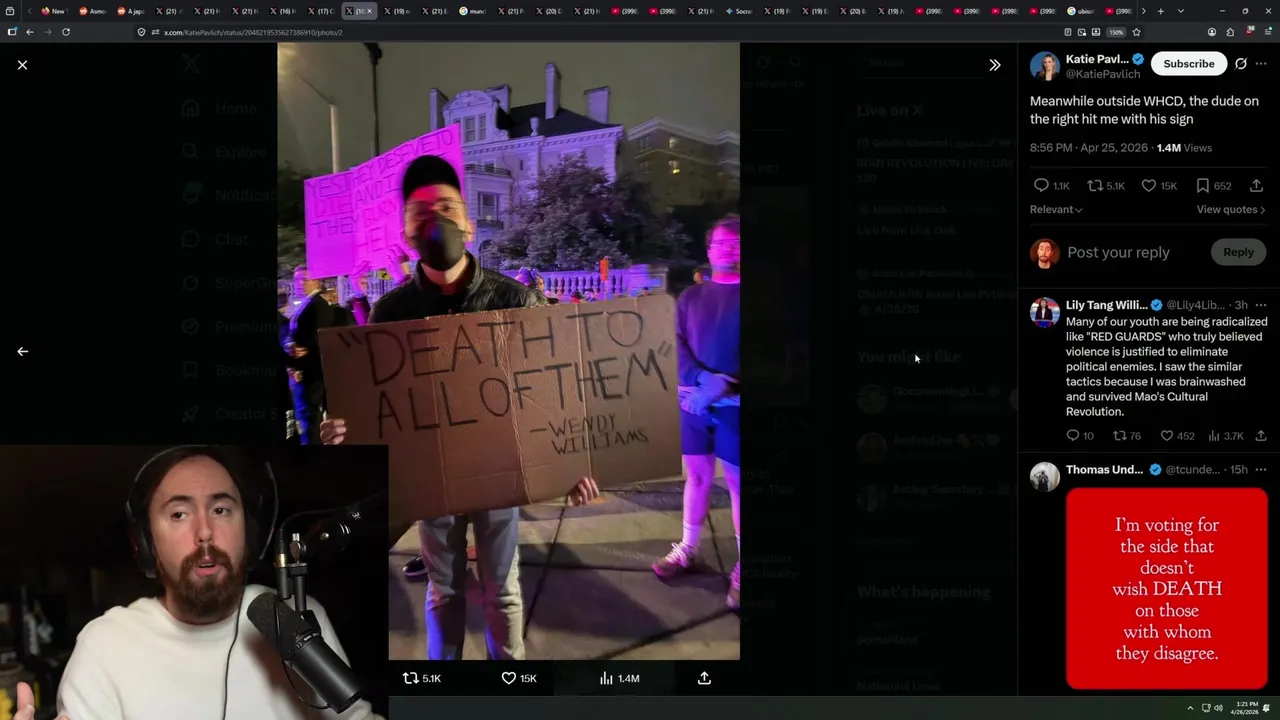
Task: Repost Katie's post showing 5.1K in sidebar
Action: [1106, 185]
